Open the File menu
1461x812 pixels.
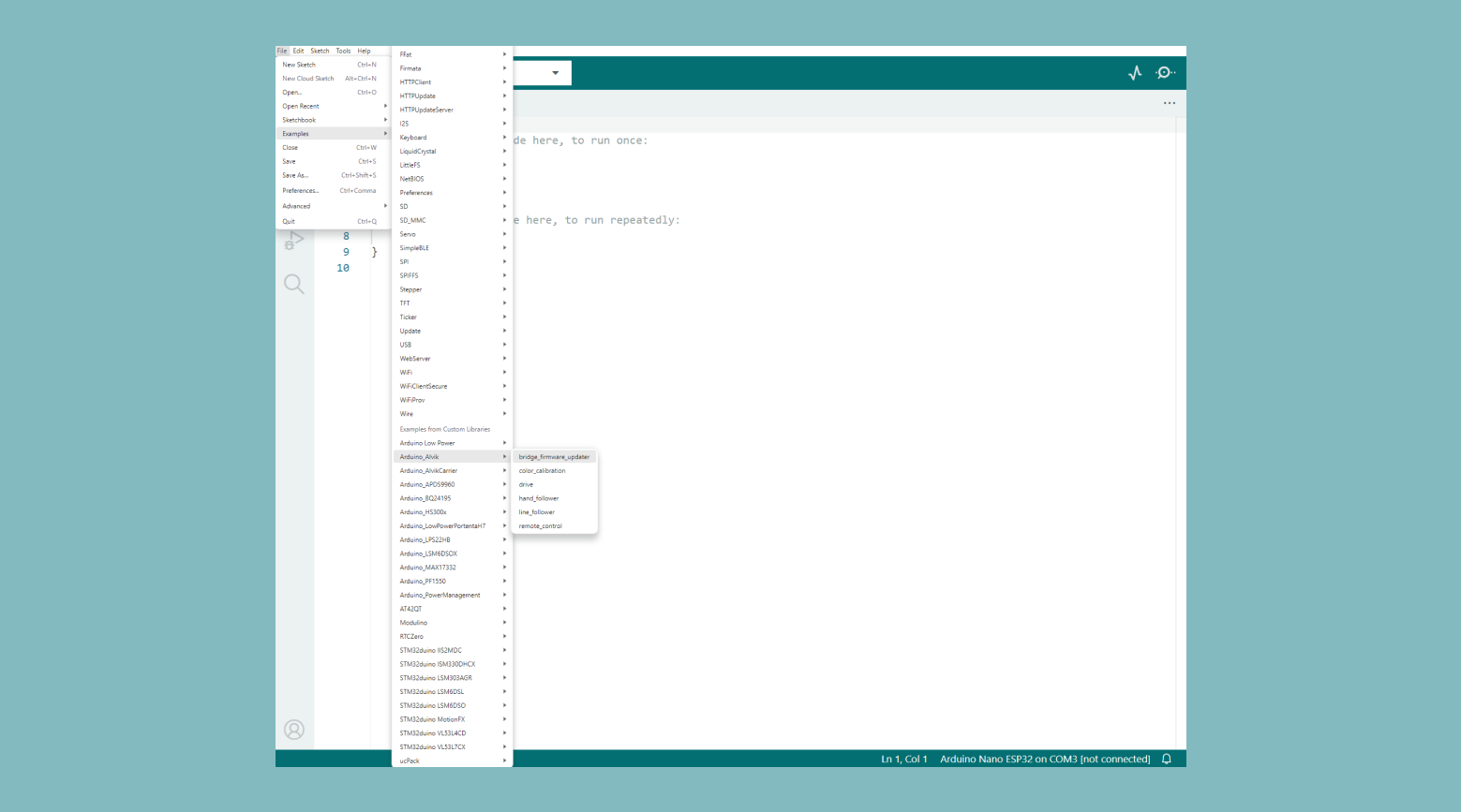282,52
